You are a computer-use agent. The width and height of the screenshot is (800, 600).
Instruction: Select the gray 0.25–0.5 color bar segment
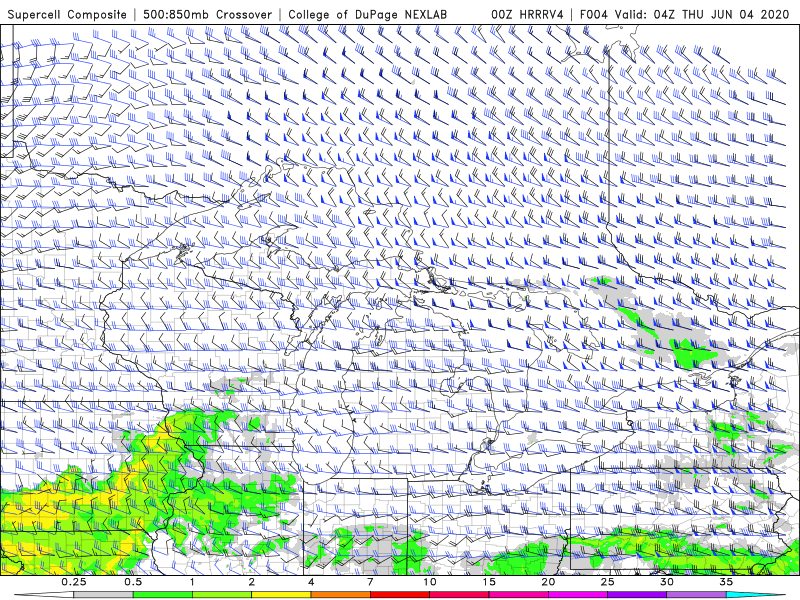(103, 595)
